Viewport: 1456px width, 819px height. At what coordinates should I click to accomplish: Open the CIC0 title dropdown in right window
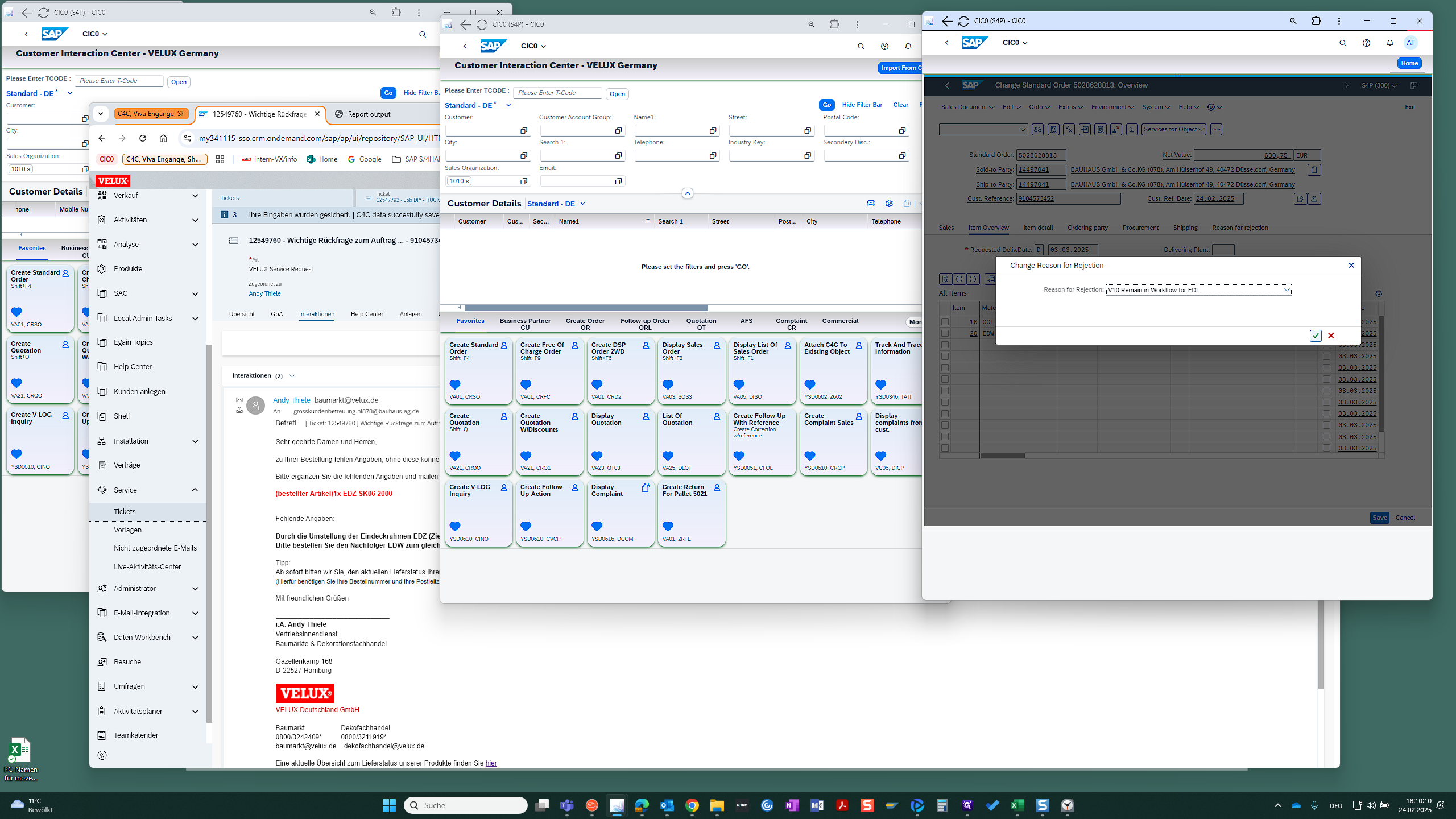(x=1015, y=43)
